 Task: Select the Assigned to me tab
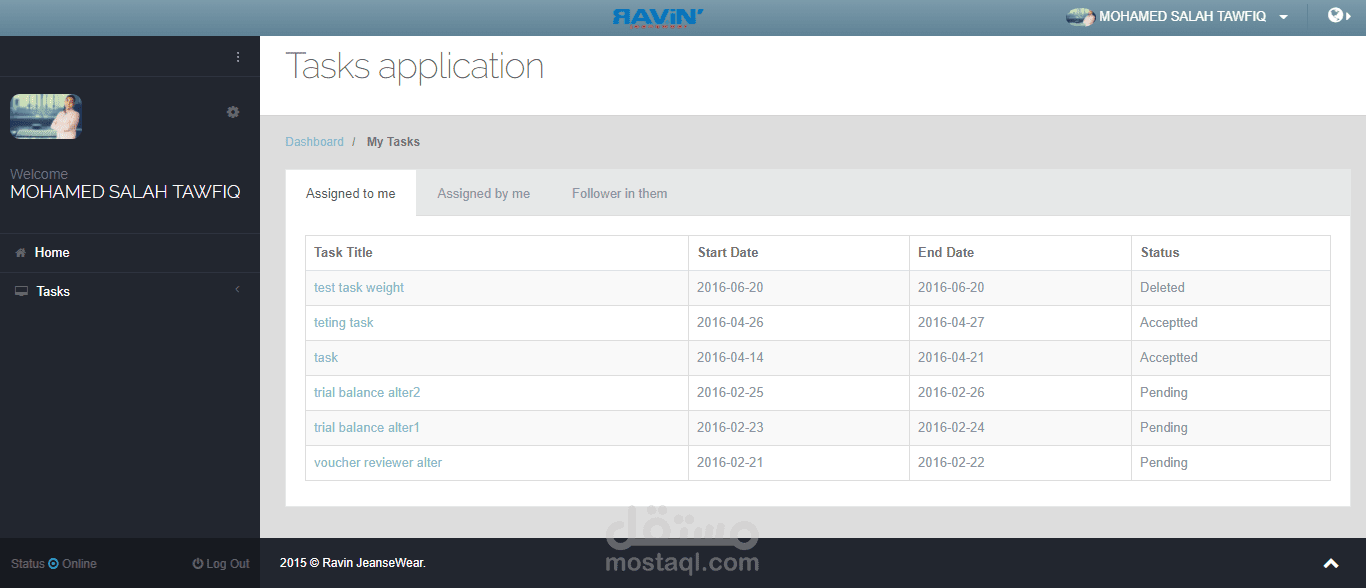[x=351, y=193]
